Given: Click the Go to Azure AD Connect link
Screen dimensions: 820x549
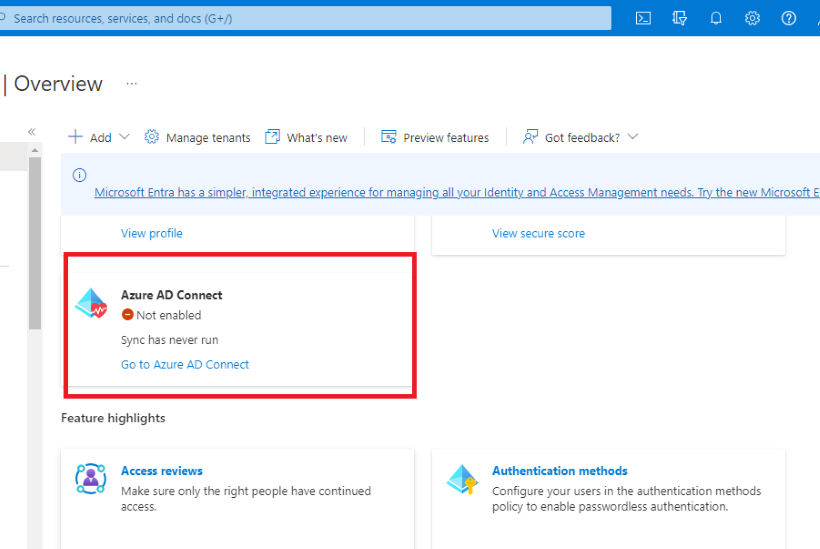Looking at the screenshot, I should click(185, 365).
